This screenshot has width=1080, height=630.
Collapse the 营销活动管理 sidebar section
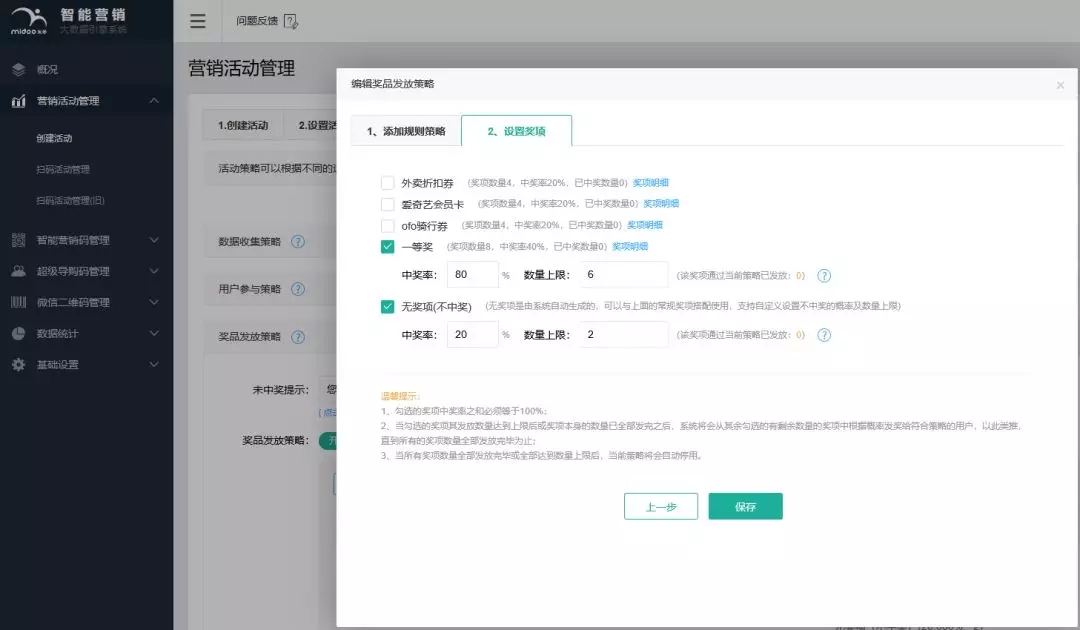(x=154, y=101)
